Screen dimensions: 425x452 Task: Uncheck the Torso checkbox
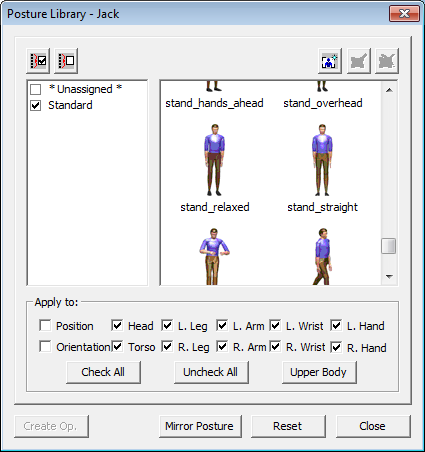point(117,347)
